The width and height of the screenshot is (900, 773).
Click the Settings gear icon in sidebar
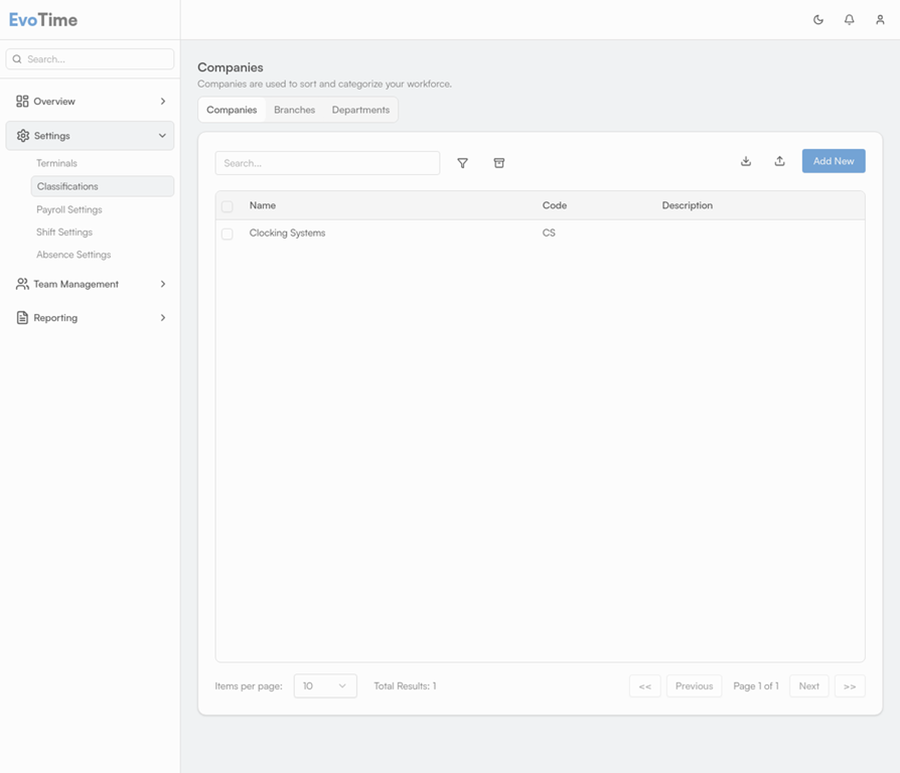pyautogui.click(x=23, y=136)
